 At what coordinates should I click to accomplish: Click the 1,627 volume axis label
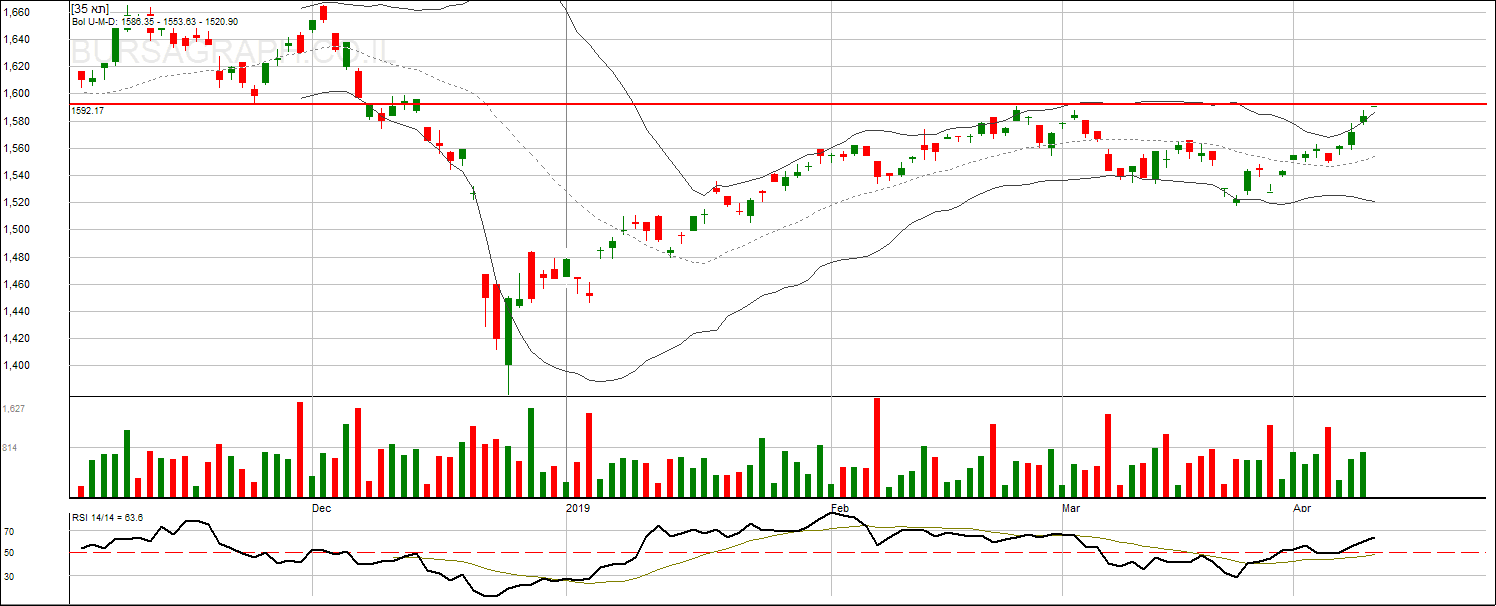coord(14,409)
